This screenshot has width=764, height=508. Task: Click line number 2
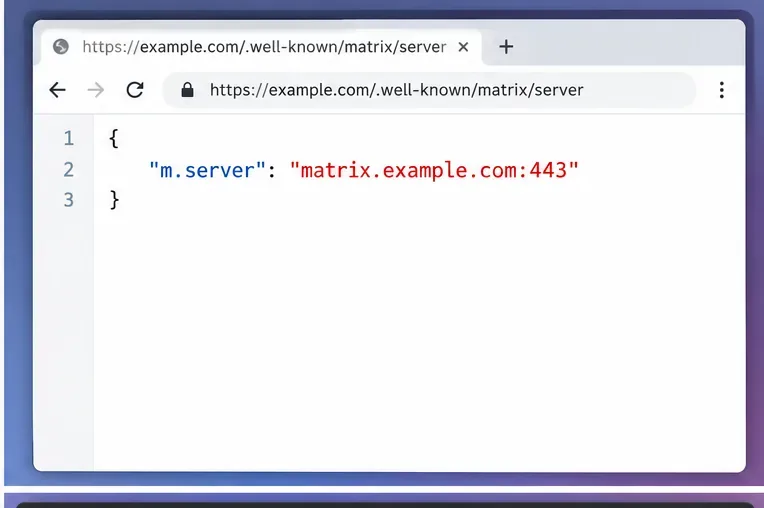(69, 169)
